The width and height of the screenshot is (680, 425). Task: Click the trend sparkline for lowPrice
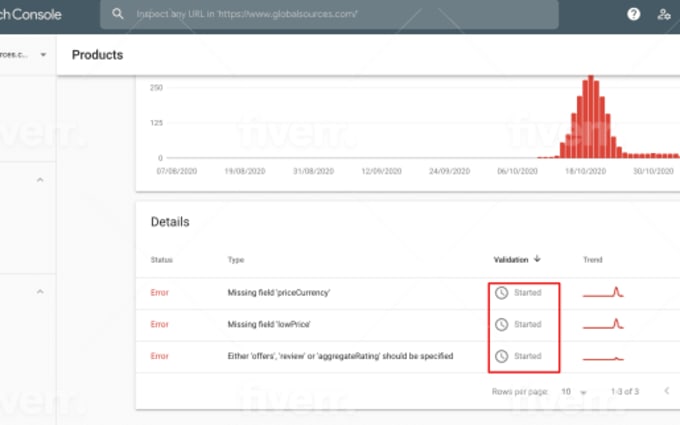[x=603, y=324]
